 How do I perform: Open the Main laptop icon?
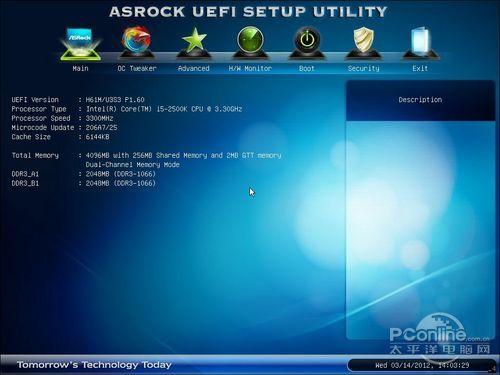[81, 43]
